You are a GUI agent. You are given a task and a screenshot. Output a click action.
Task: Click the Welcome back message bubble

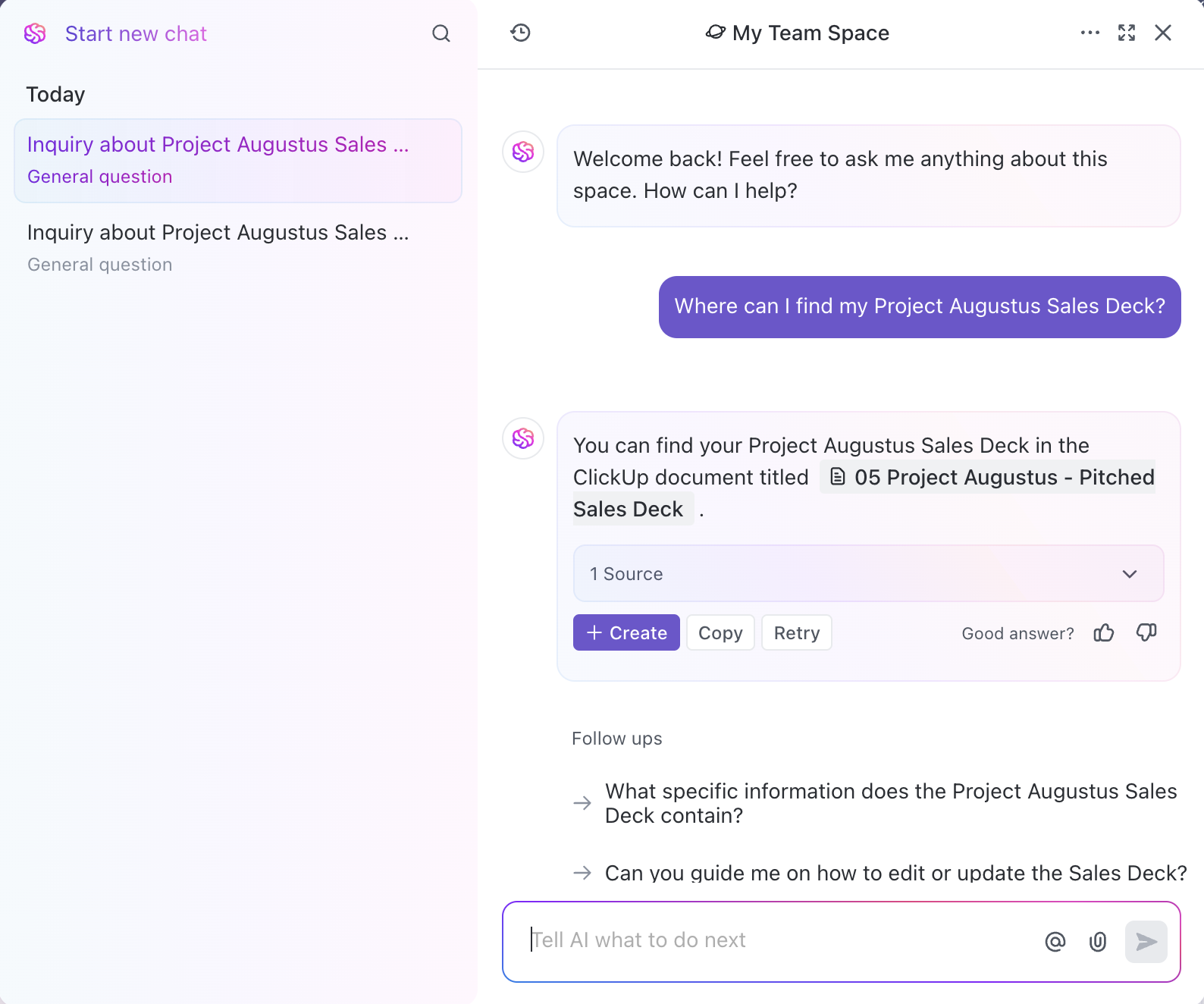pyautogui.click(x=869, y=175)
